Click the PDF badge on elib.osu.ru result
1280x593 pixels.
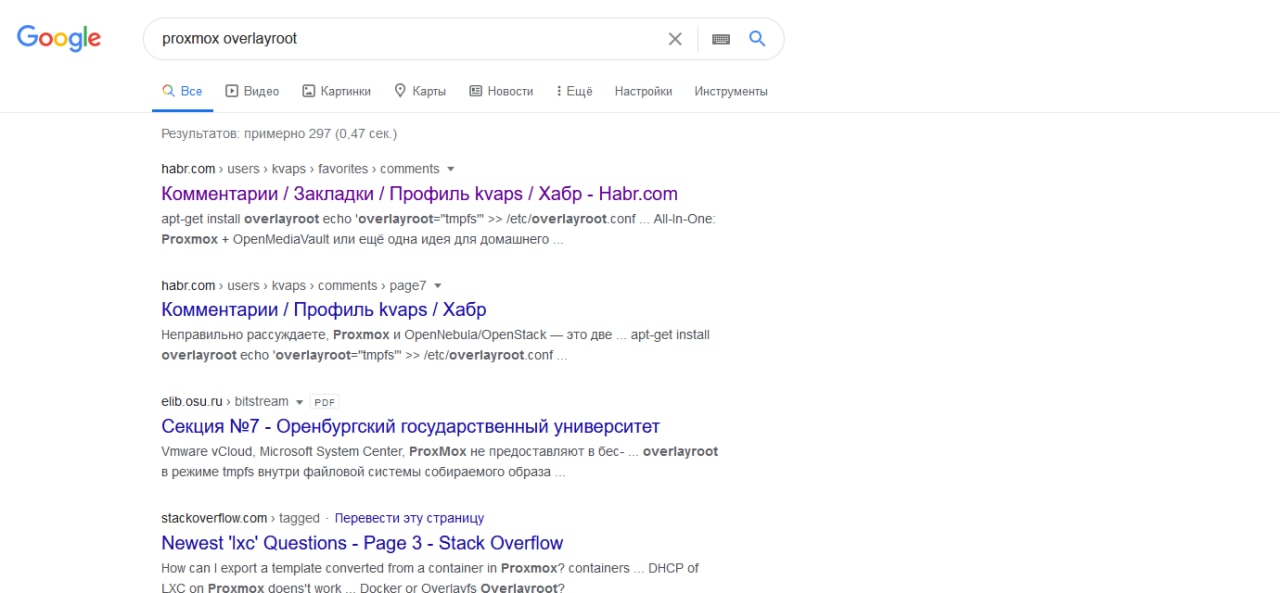pyautogui.click(x=324, y=402)
